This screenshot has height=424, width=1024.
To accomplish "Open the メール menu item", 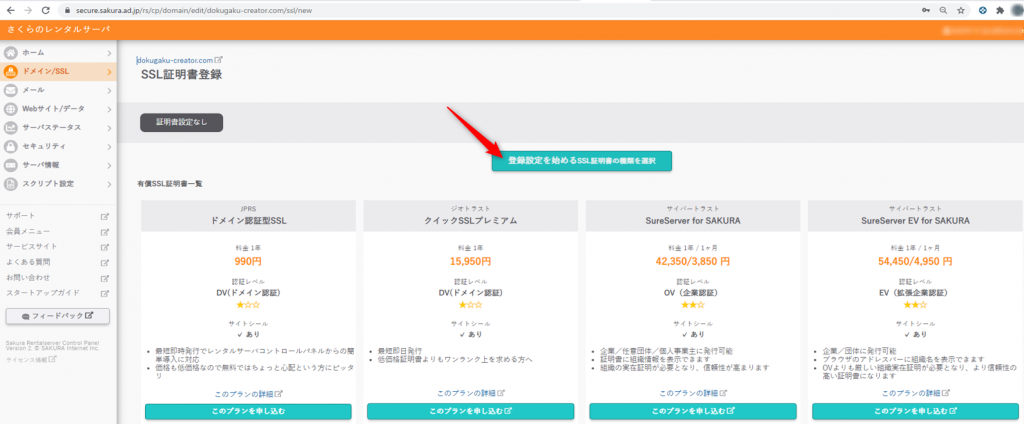I will 58,90.
